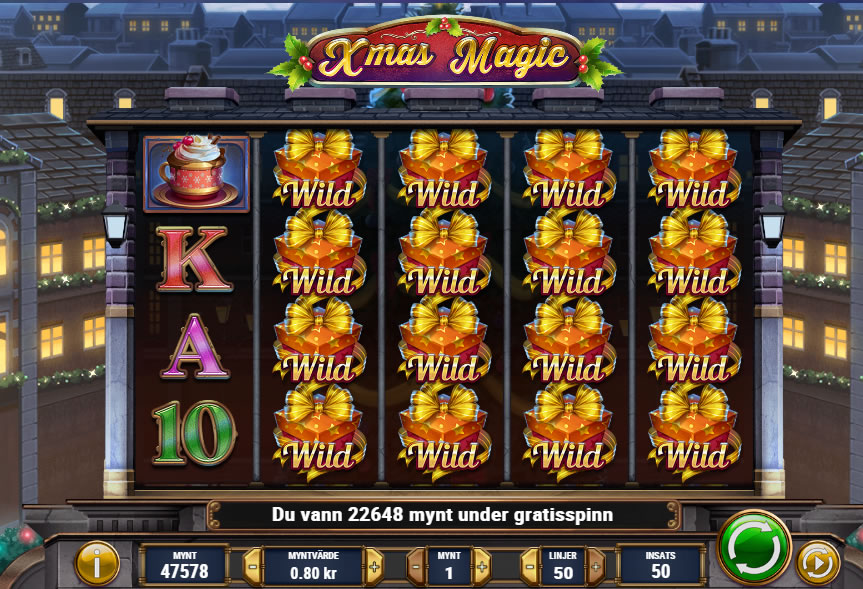The image size is (863, 589).
Task: Open the info paytable button
Action: click(x=97, y=563)
